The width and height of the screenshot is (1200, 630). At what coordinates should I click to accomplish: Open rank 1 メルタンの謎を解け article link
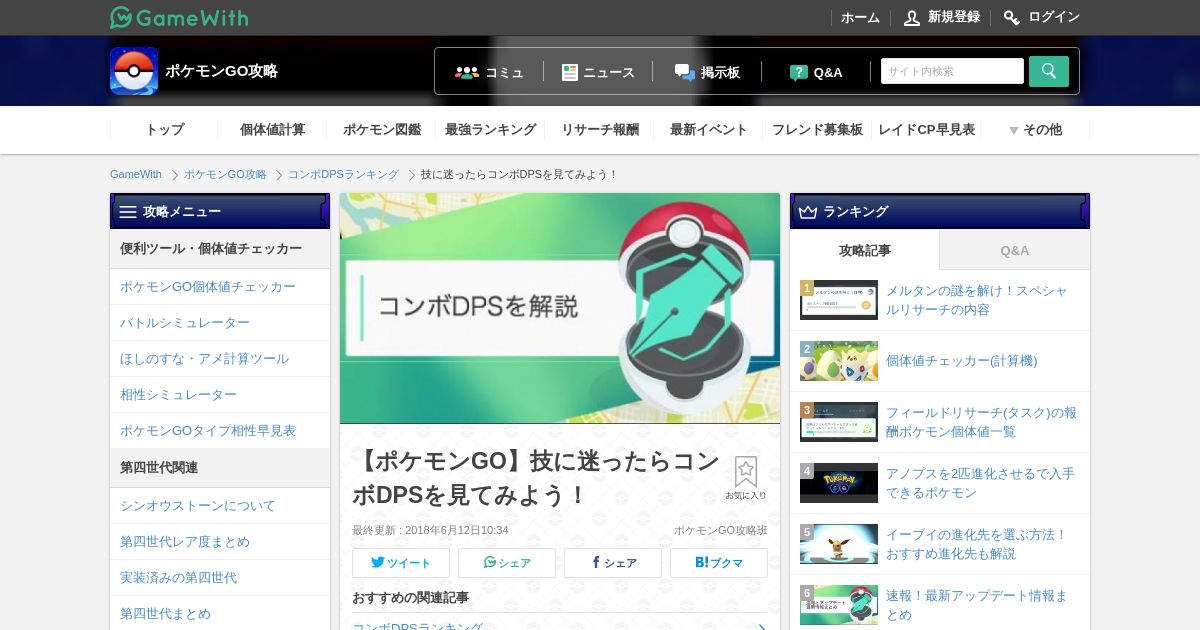tap(977, 300)
